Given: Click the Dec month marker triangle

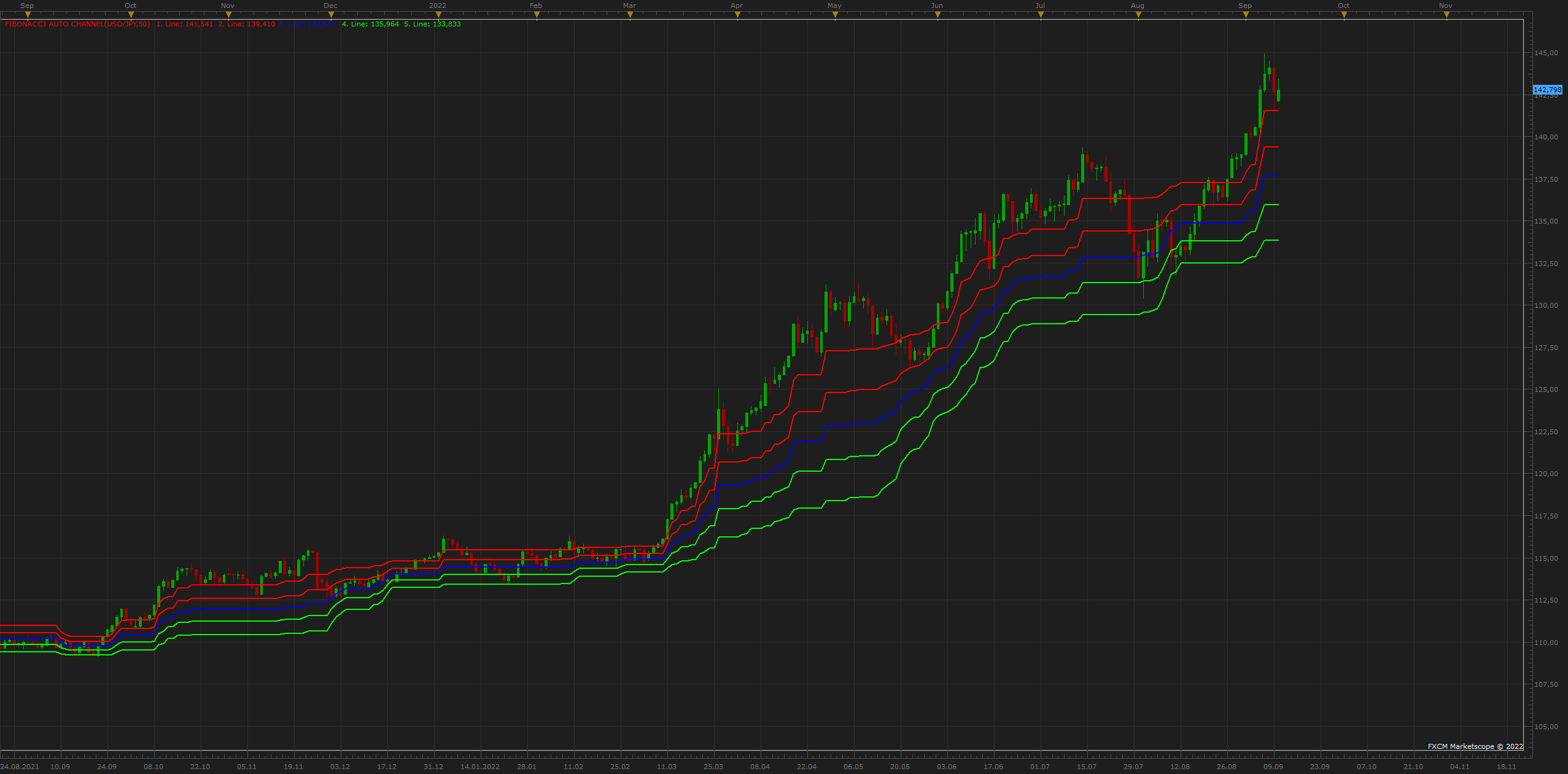Looking at the screenshot, I should [x=332, y=15].
